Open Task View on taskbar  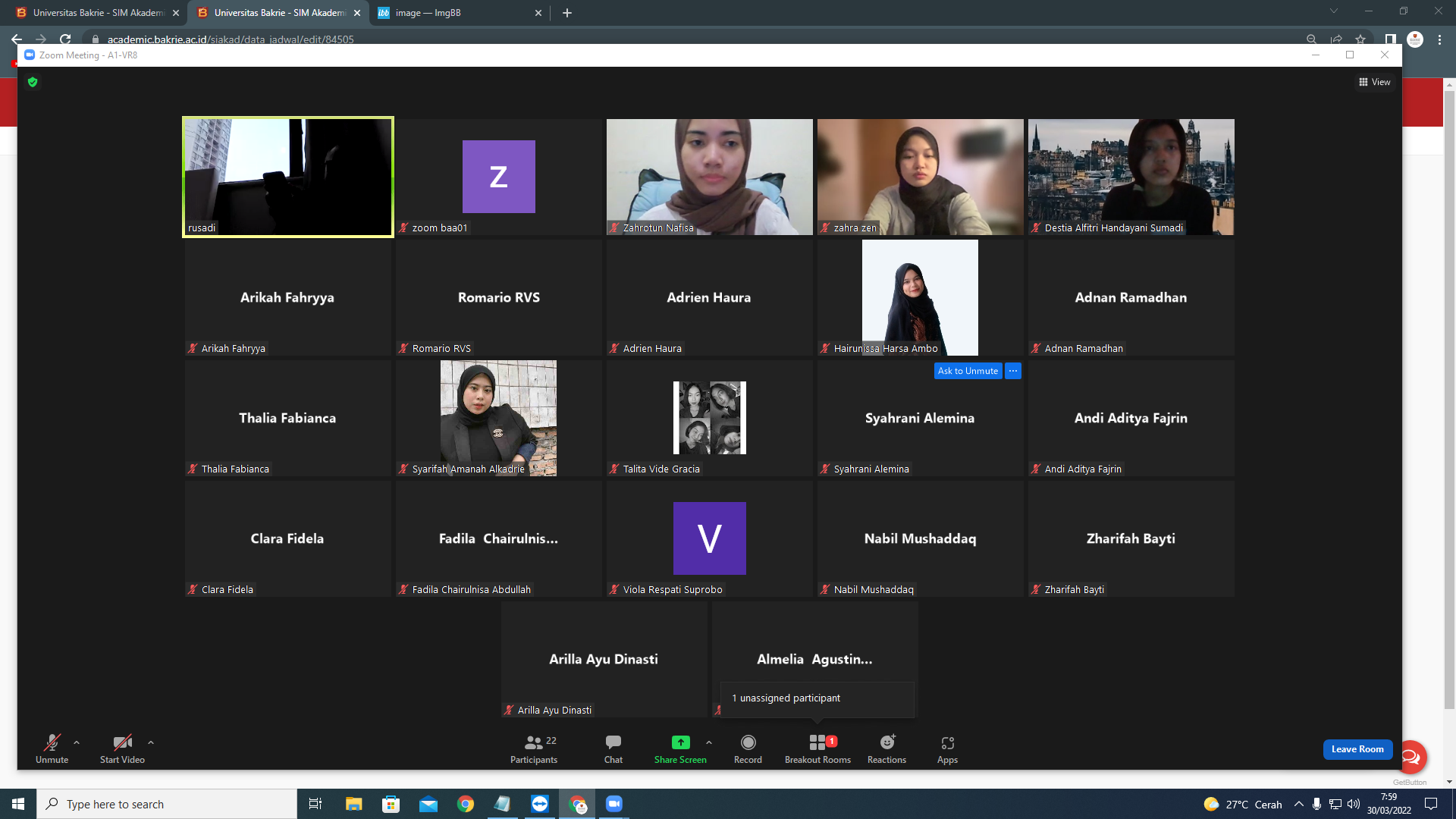click(x=315, y=804)
